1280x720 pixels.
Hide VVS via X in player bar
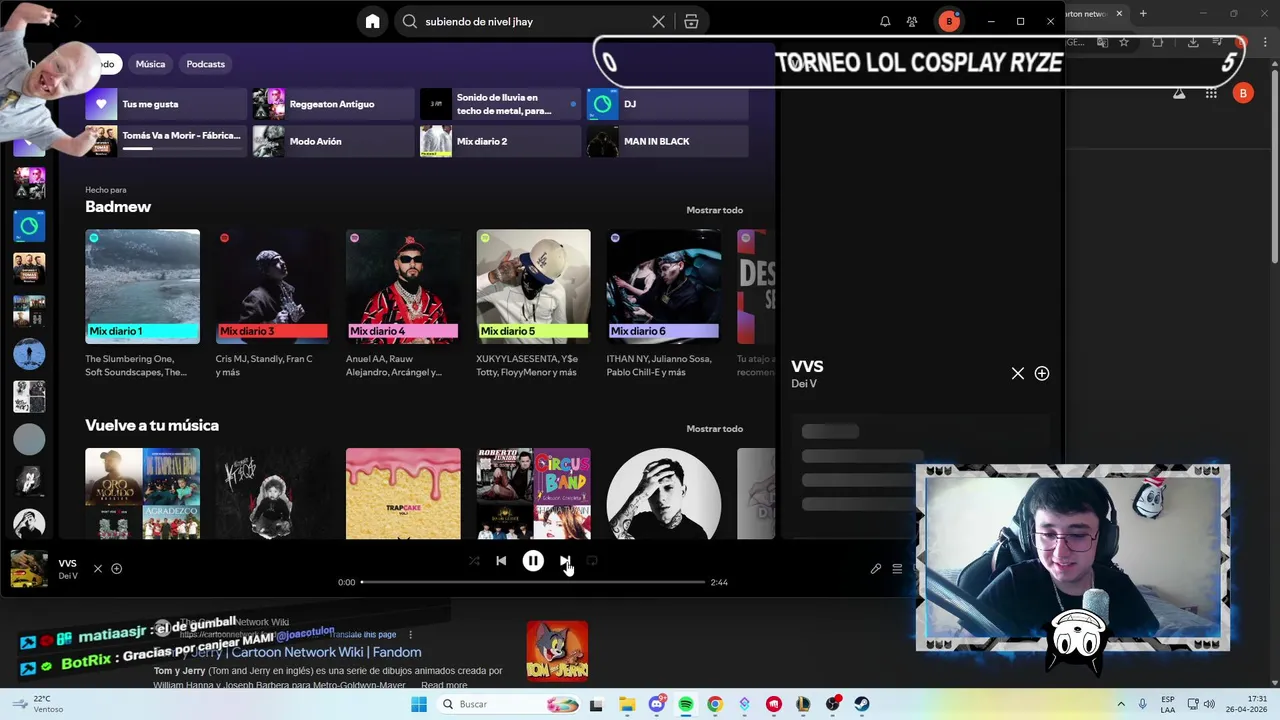click(x=97, y=568)
